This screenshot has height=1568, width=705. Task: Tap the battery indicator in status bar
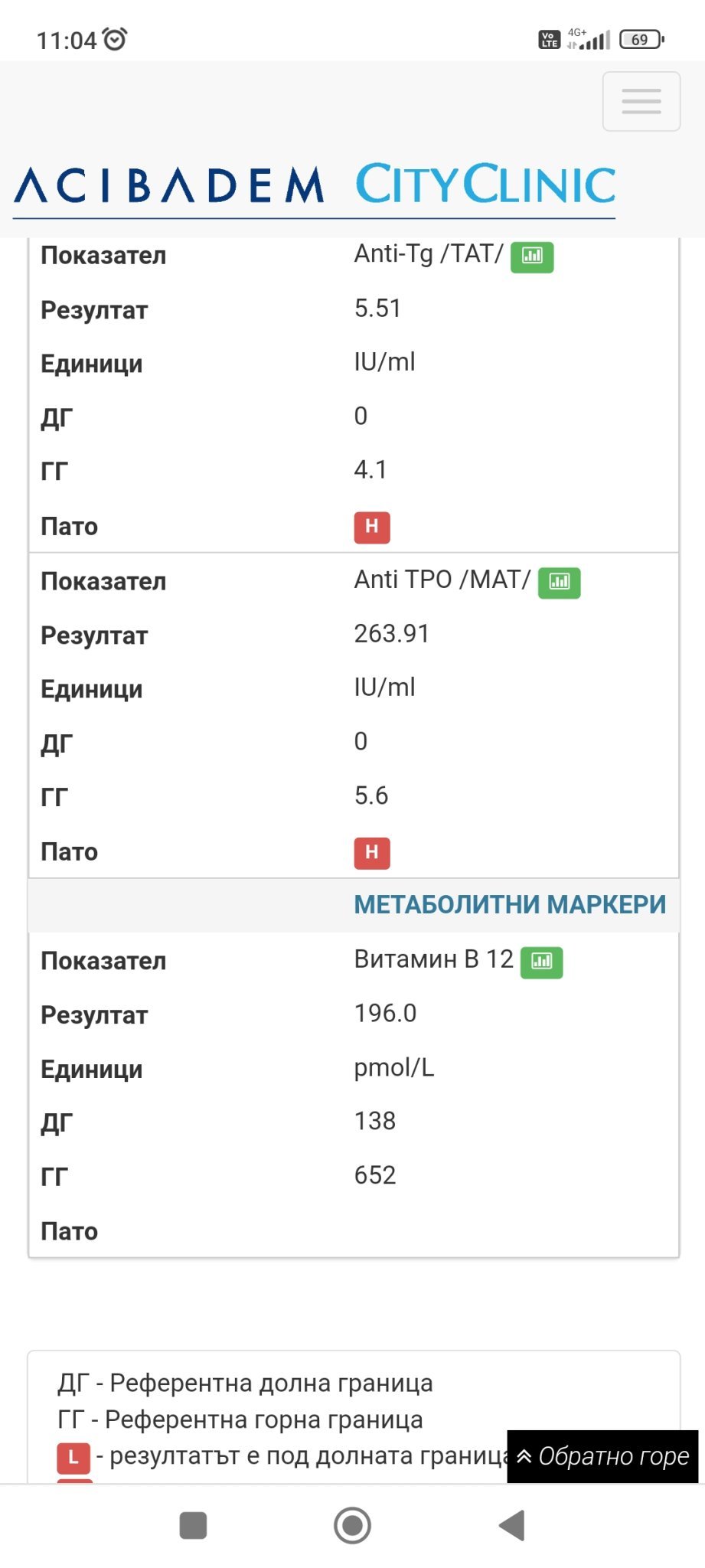[641, 39]
